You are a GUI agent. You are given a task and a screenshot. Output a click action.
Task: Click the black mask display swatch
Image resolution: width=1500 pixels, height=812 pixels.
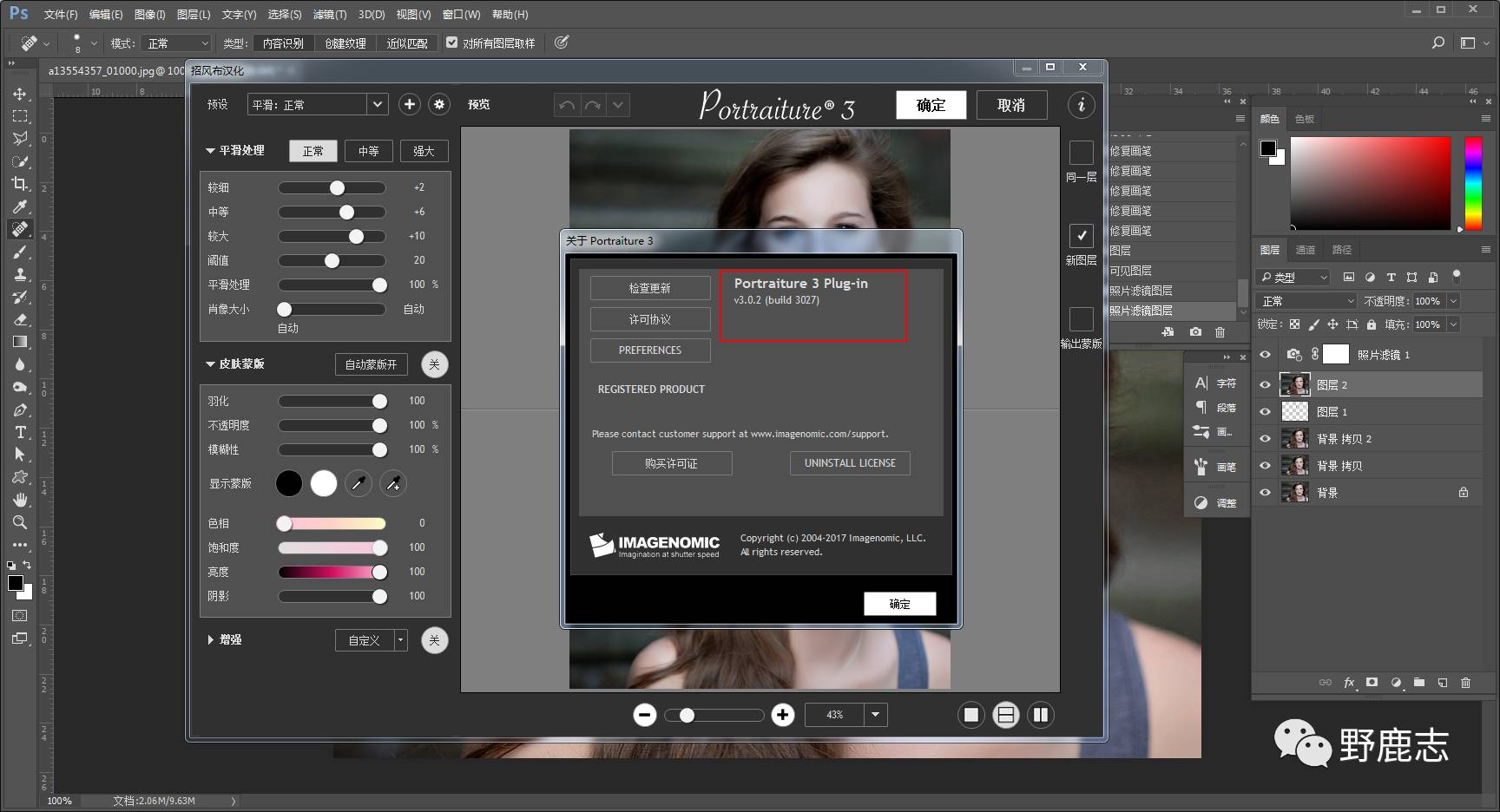point(289,484)
